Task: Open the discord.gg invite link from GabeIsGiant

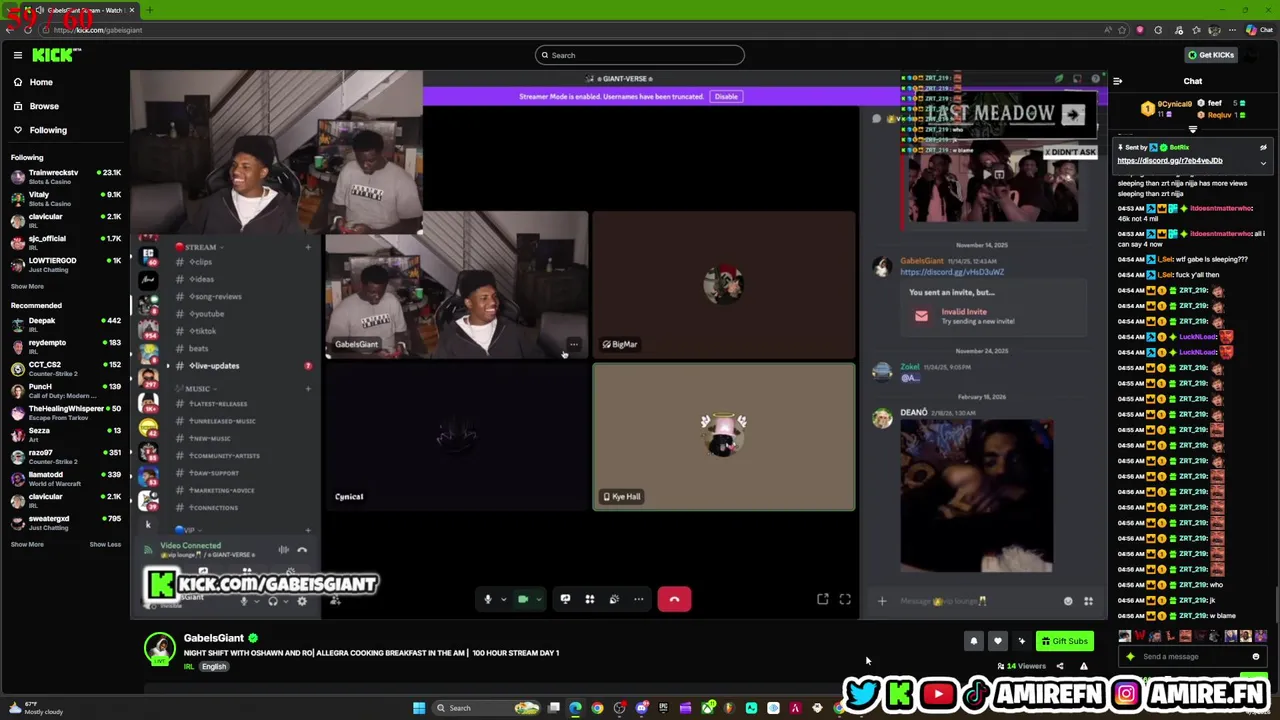Action: [x=952, y=272]
